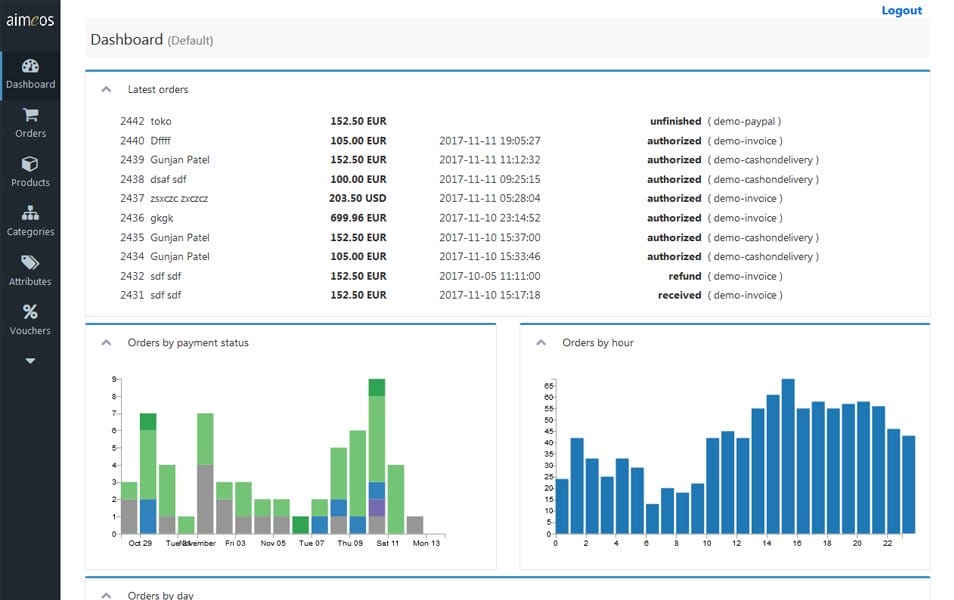
Task: Open Vouchers using the percent icon
Action: tap(30, 313)
